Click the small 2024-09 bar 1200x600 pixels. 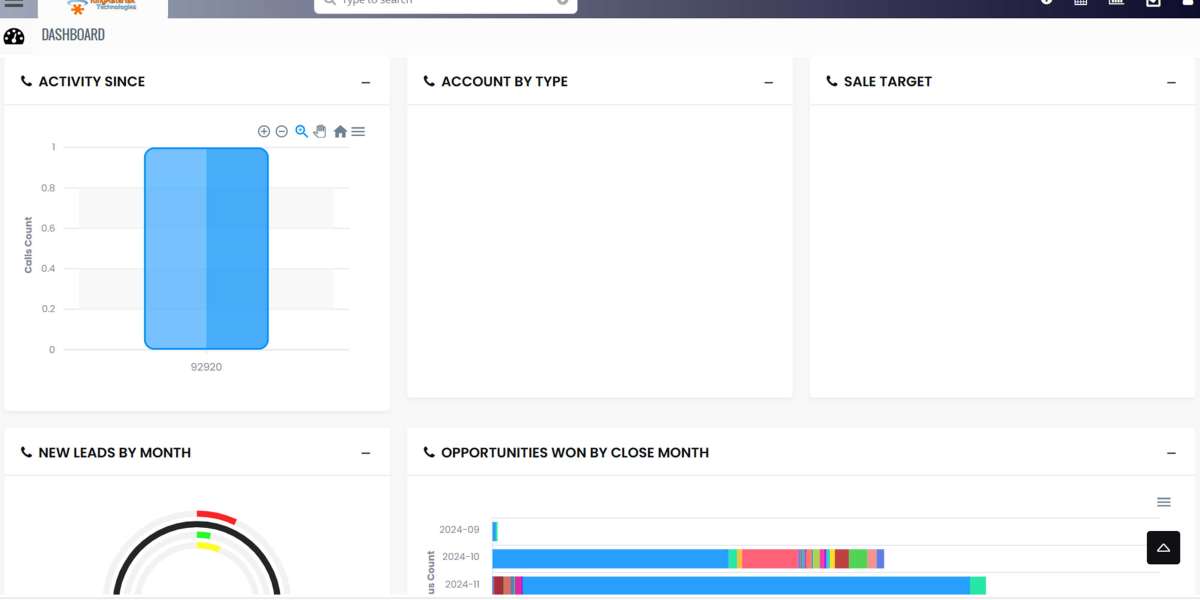pyautogui.click(x=495, y=531)
